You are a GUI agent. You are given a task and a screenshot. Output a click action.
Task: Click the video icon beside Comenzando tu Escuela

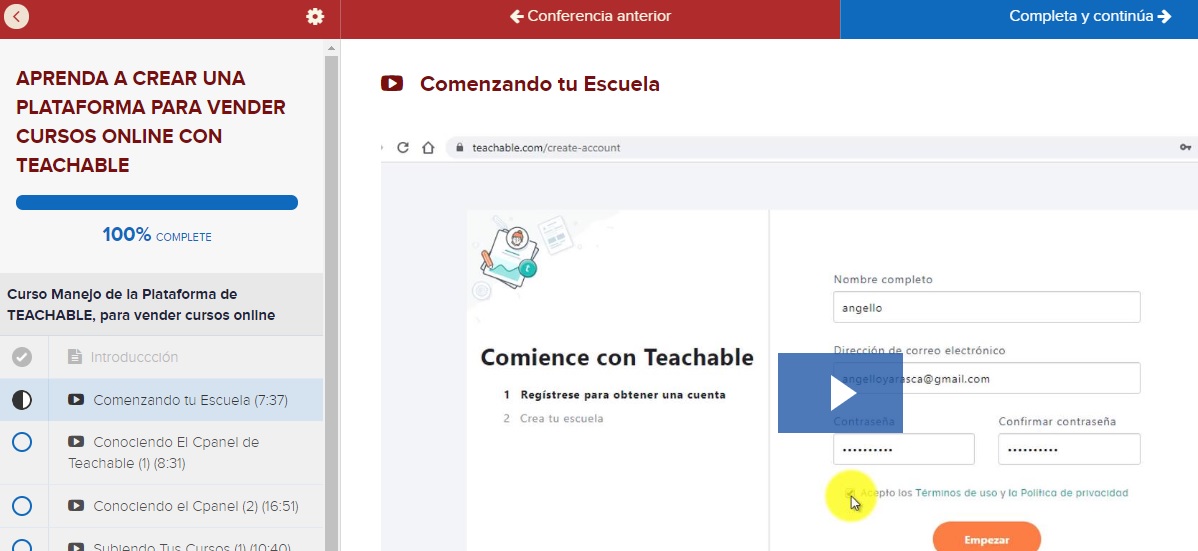[76, 400]
